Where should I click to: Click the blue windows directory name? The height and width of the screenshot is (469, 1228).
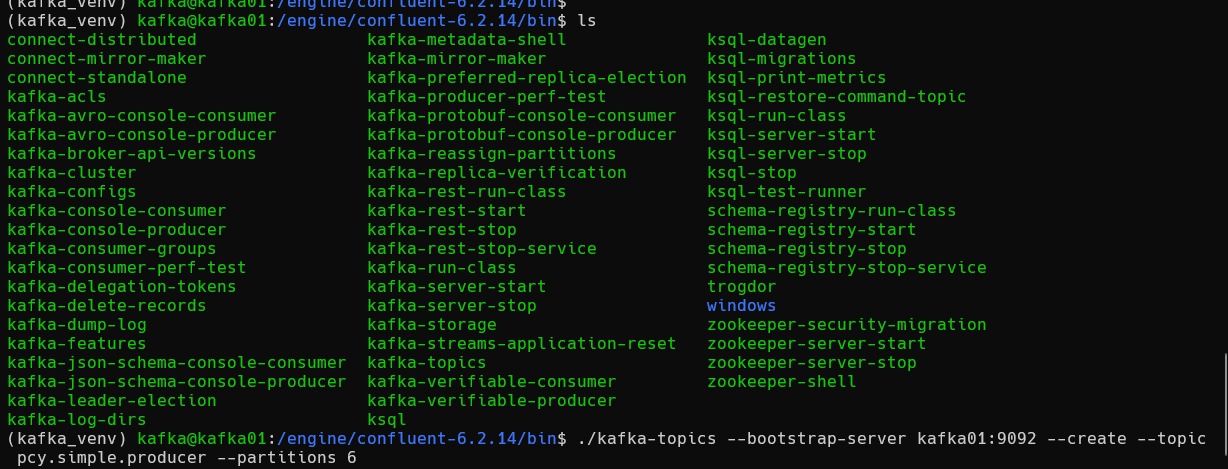[x=741, y=306]
